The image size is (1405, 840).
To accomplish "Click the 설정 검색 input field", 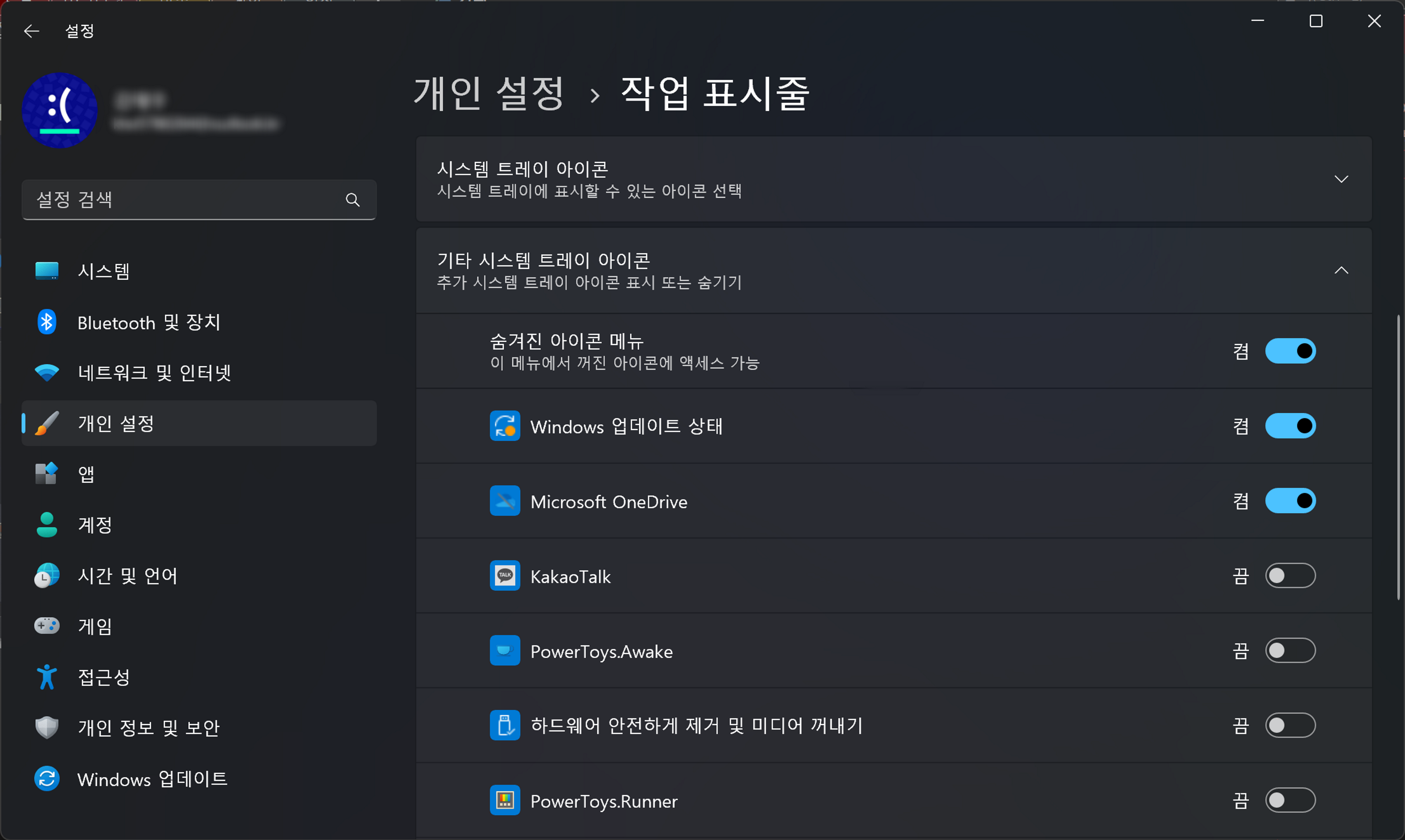I will click(x=181, y=200).
